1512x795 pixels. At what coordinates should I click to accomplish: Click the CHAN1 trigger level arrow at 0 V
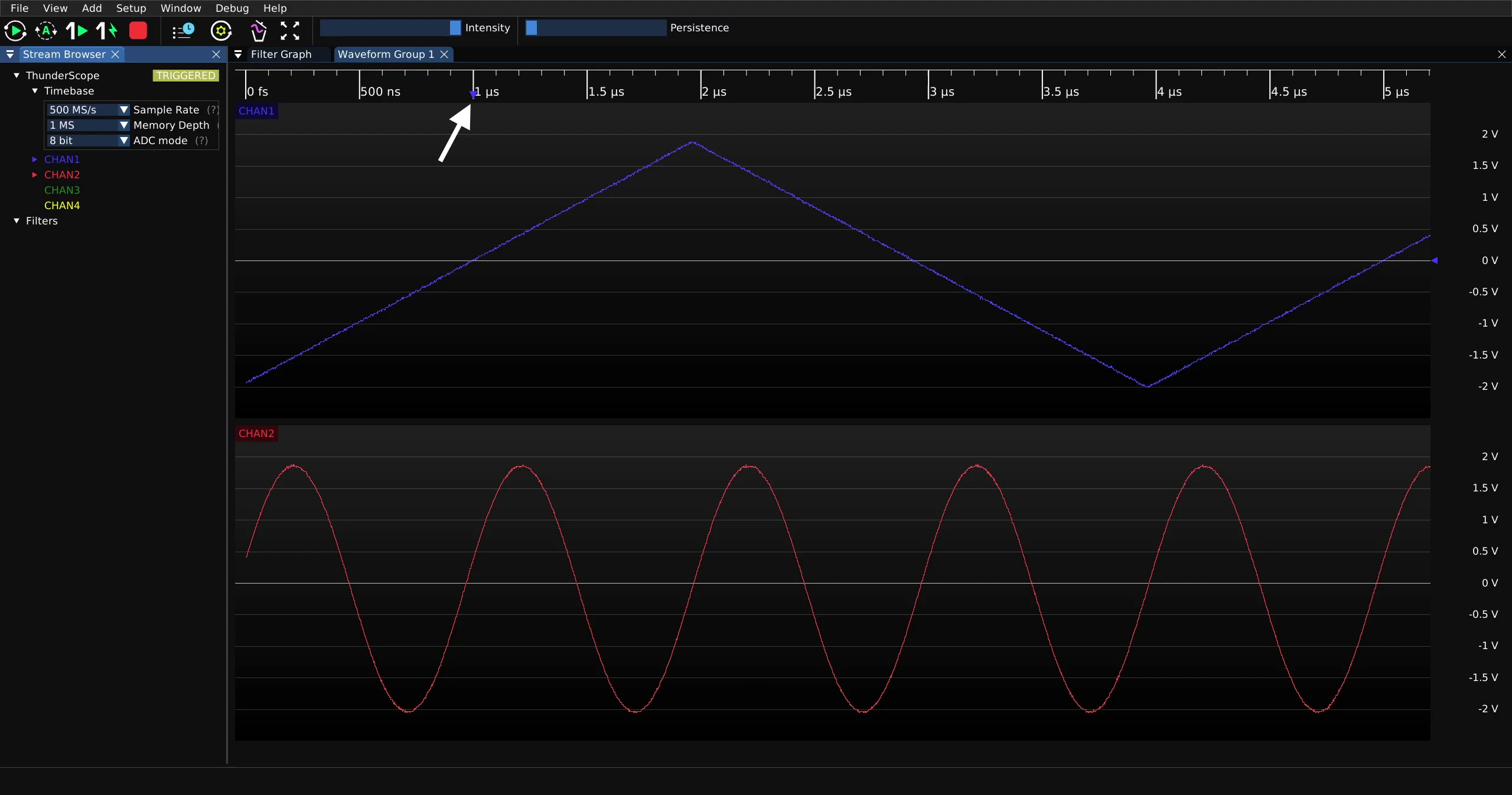click(1435, 260)
